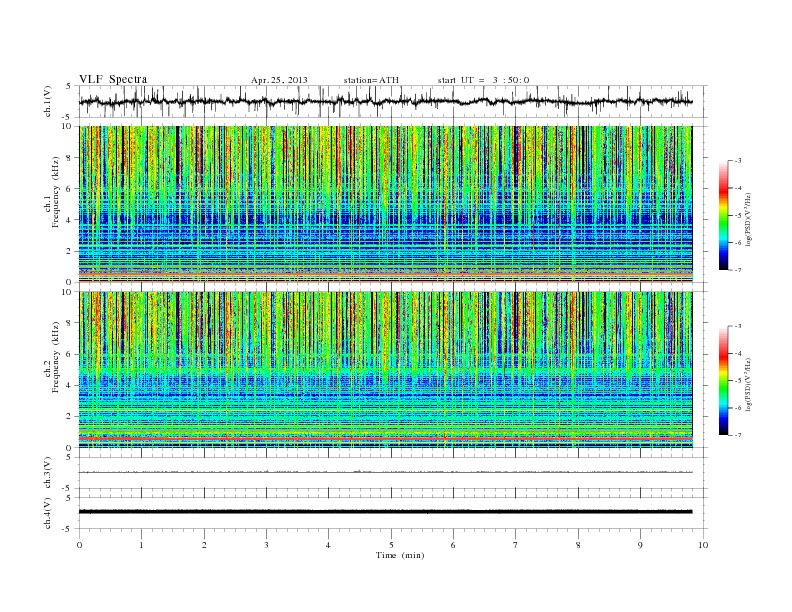Image resolution: width=792 pixels, height=612 pixels.
Task: Click the ch.4(V) axis label
Action: (x=48, y=513)
